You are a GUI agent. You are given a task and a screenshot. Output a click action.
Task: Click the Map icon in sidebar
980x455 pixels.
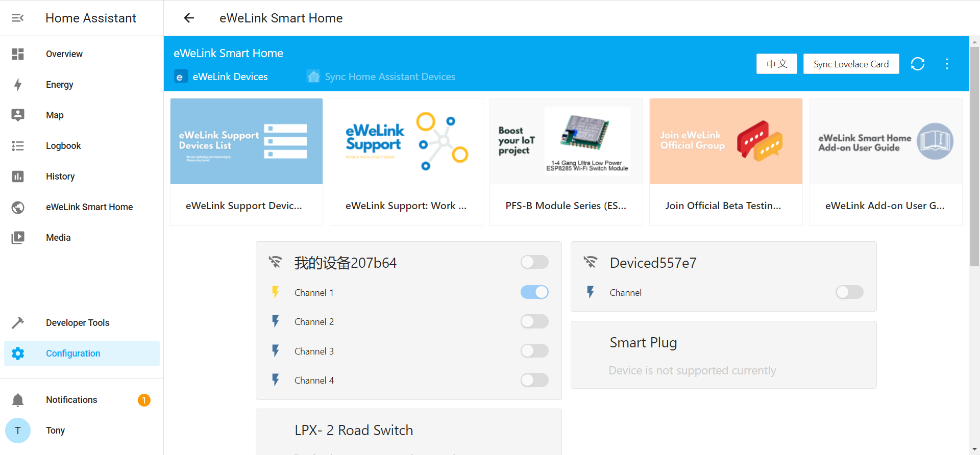(x=18, y=115)
